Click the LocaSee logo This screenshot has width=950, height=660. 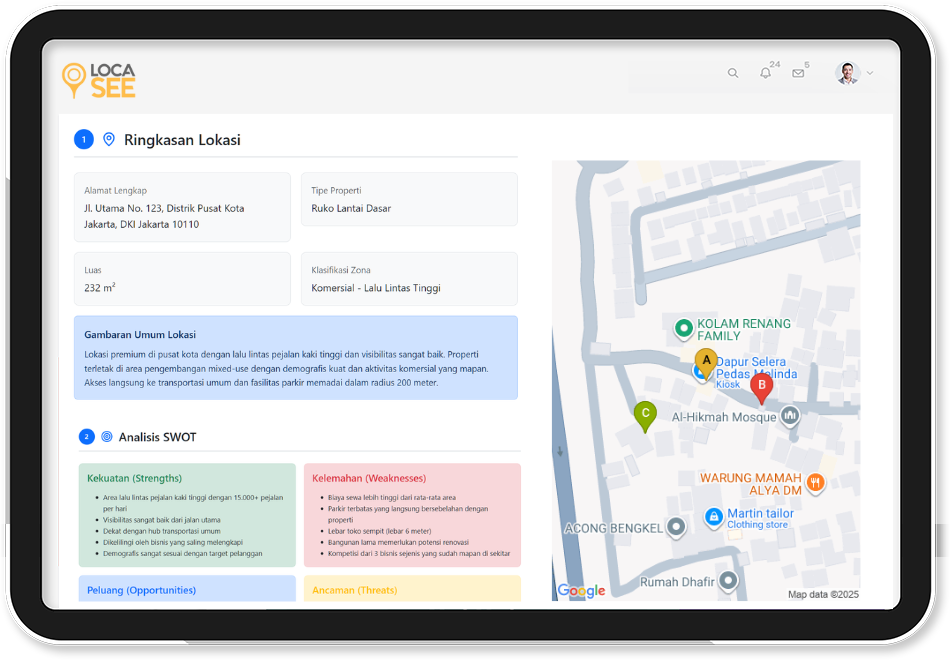pyautogui.click(x=99, y=80)
